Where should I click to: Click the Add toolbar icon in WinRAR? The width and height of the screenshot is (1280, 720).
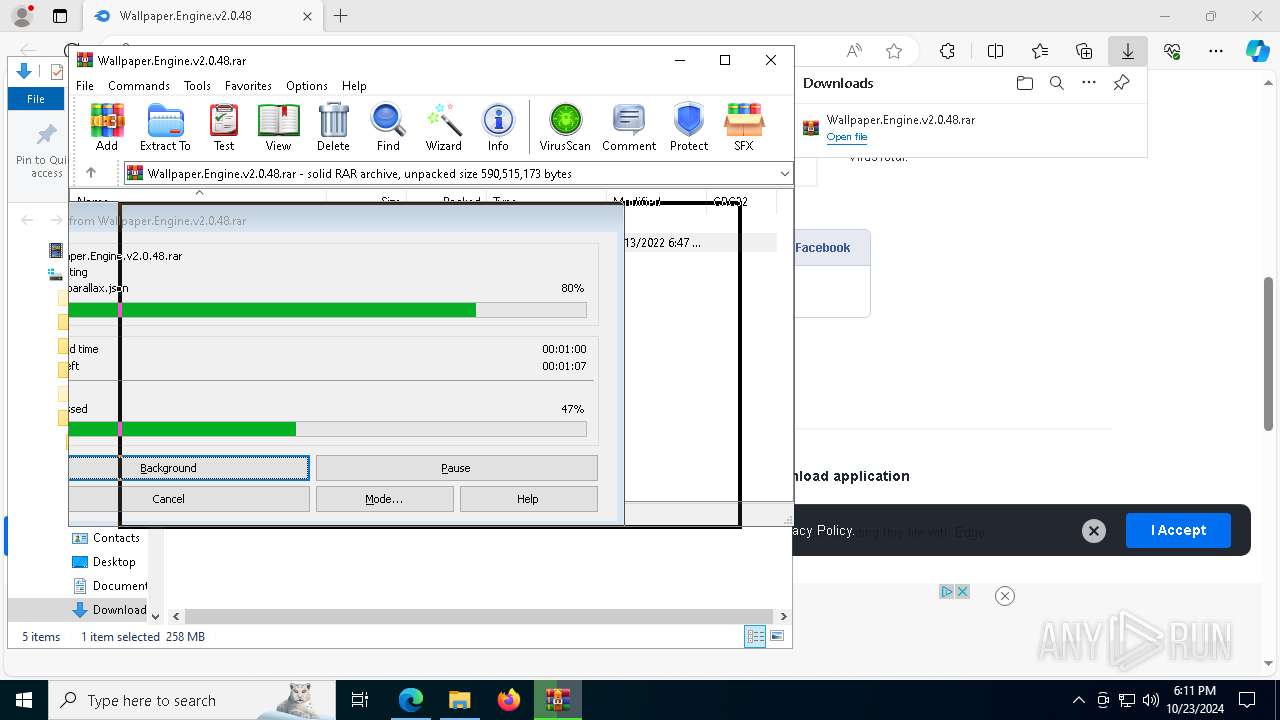pyautogui.click(x=107, y=127)
